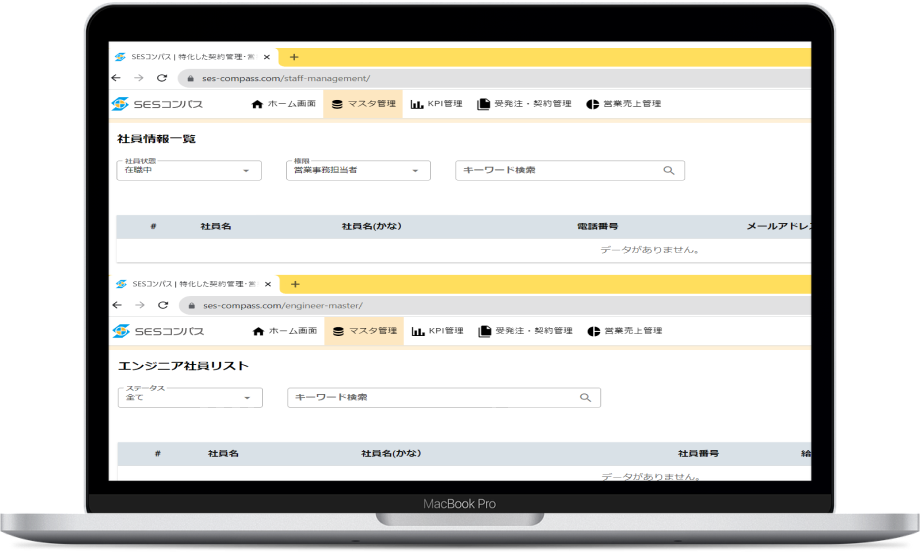
Task: Click database icon of マスタ管理 on staff-management page
Action: (337, 104)
